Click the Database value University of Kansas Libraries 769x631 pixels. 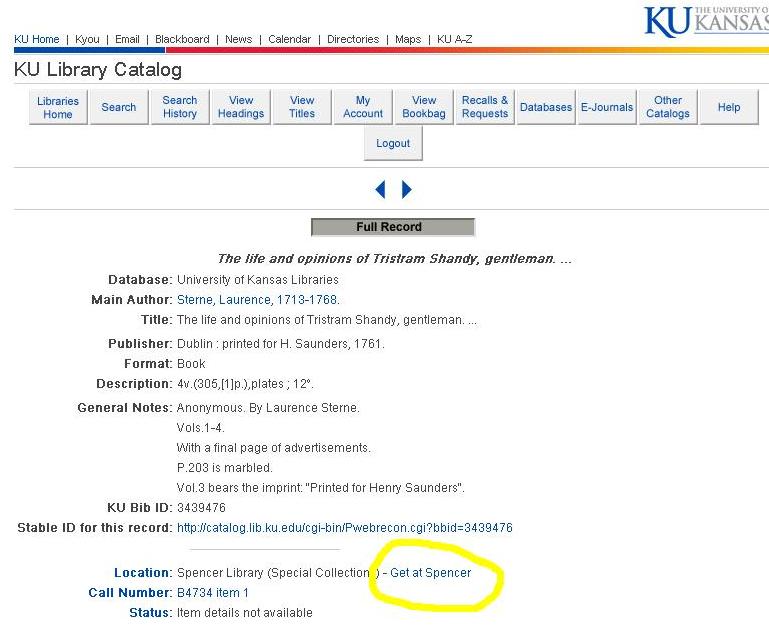click(x=257, y=280)
